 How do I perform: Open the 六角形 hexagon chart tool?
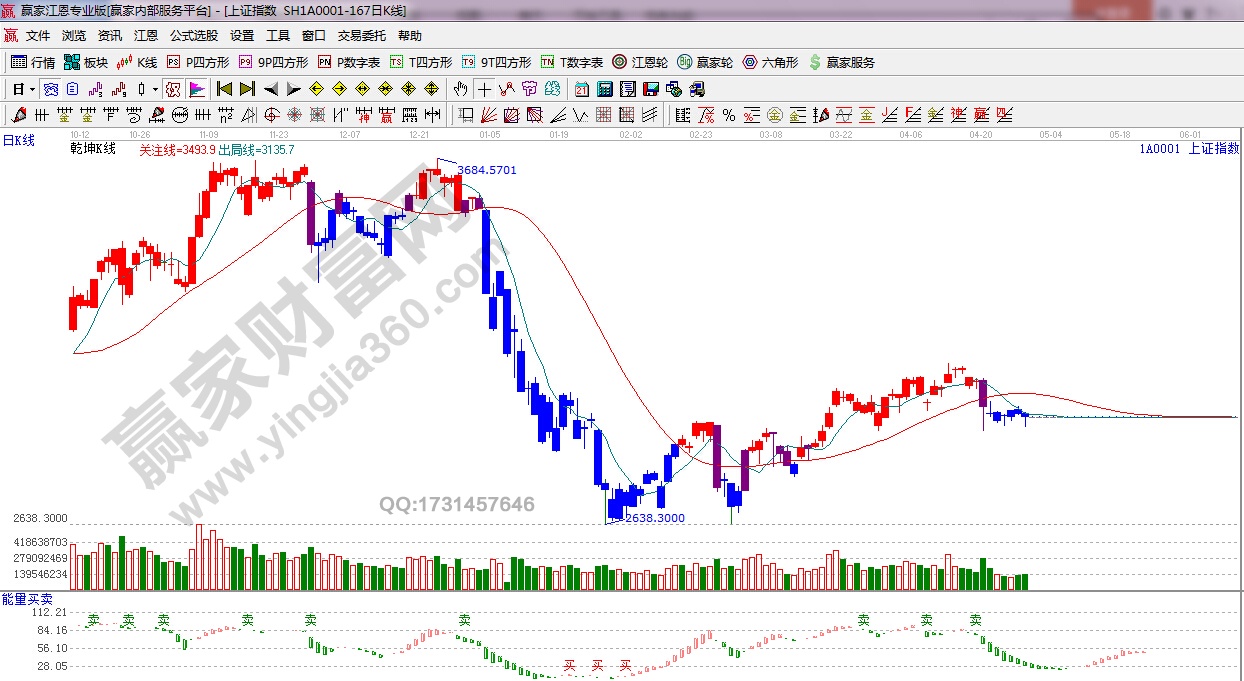click(x=770, y=62)
